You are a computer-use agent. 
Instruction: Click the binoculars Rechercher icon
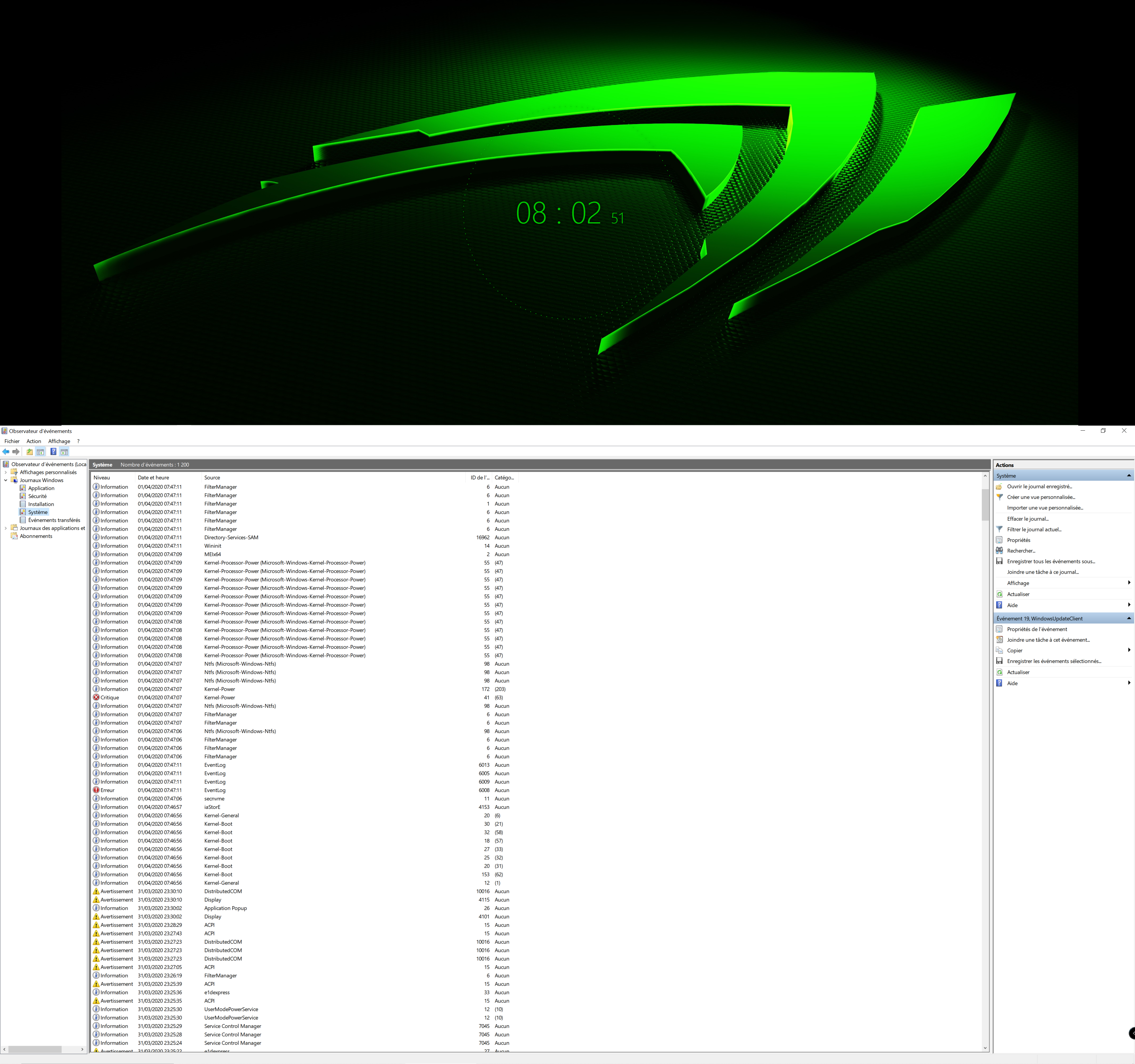tap(999, 551)
